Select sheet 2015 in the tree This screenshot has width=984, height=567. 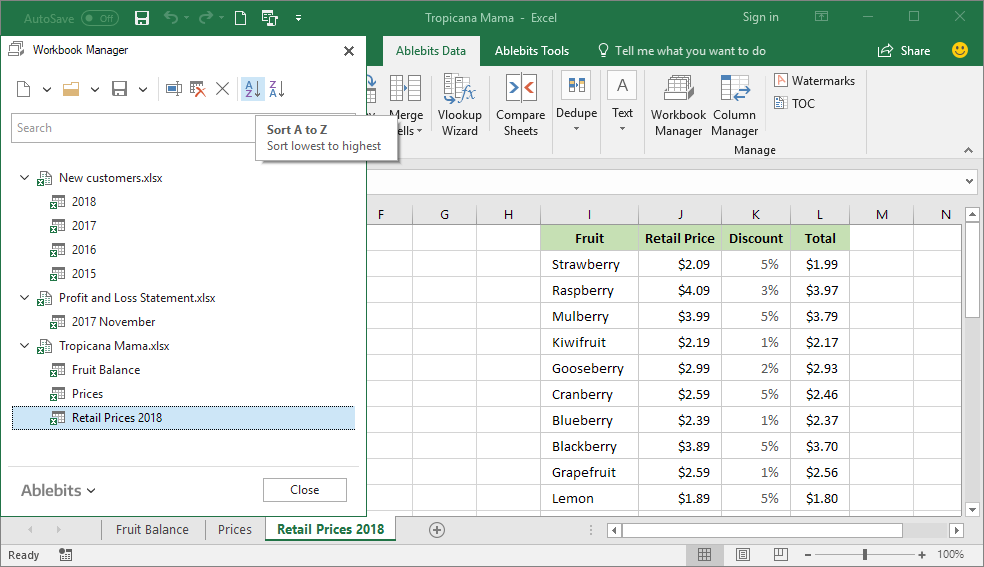click(x=83, y=273)
